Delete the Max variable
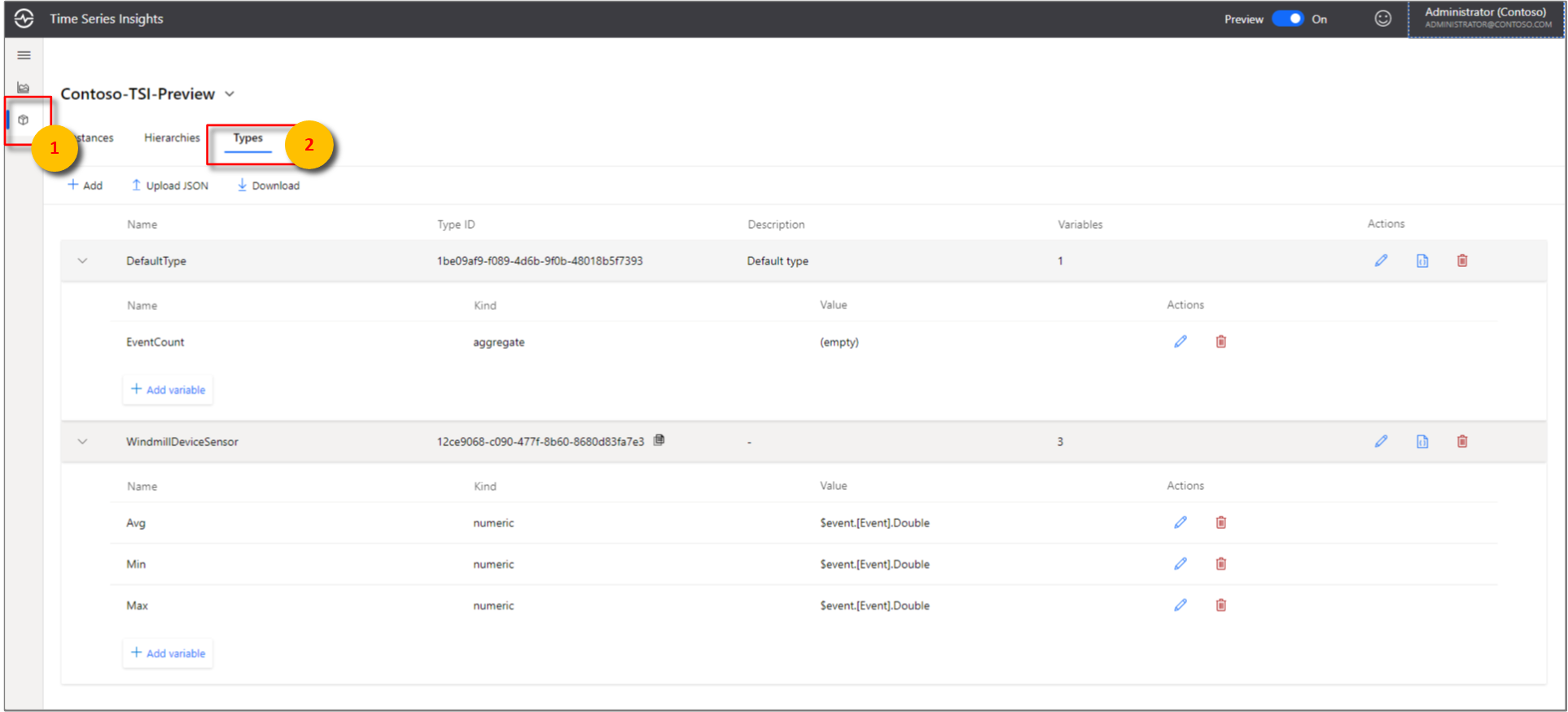This screenshot has height=712, width=1568. [x=1220, y=605]
